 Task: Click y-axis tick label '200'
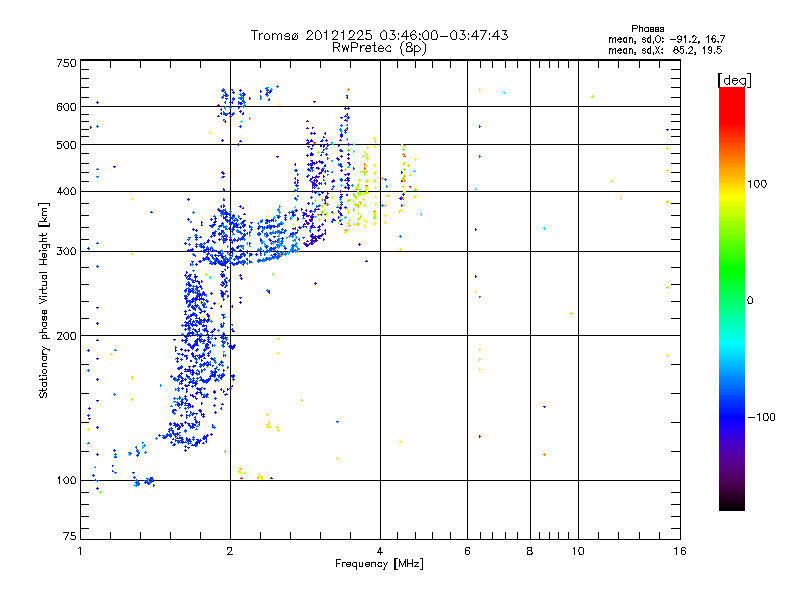click(x=66, y=336)
